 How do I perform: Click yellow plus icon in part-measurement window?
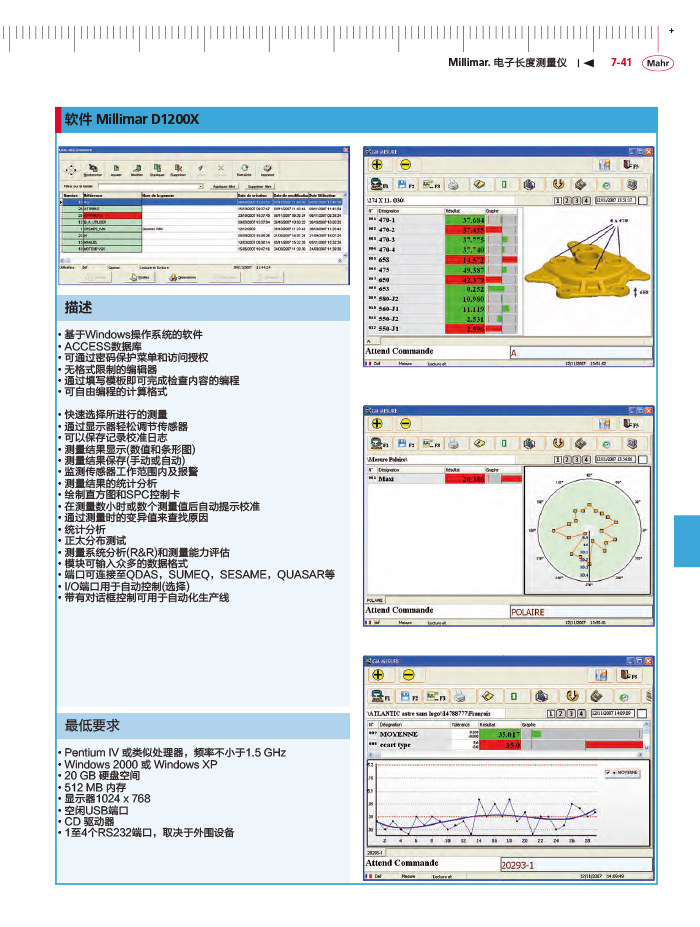[x=377, y=164]
